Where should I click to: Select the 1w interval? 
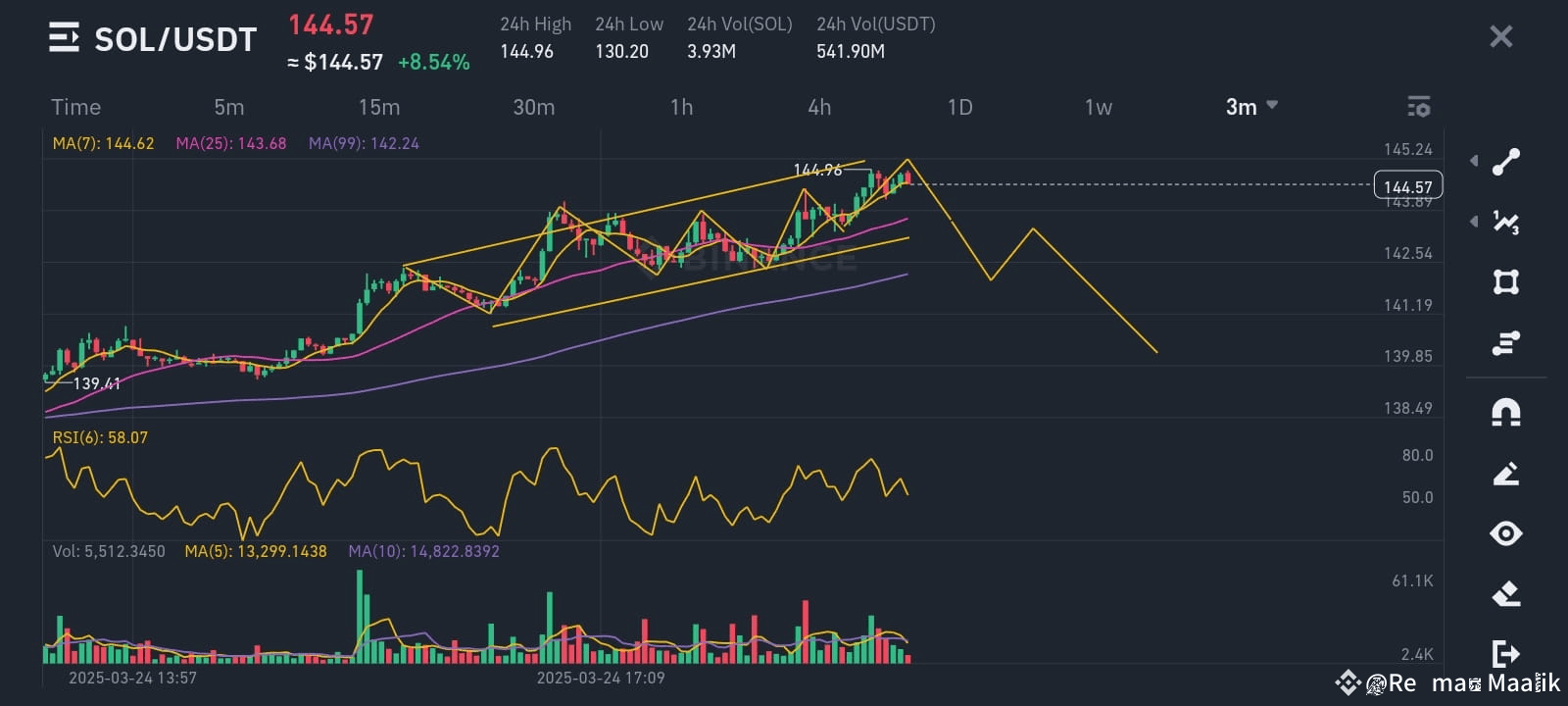pyautogui.click(x=1099, y=107)
